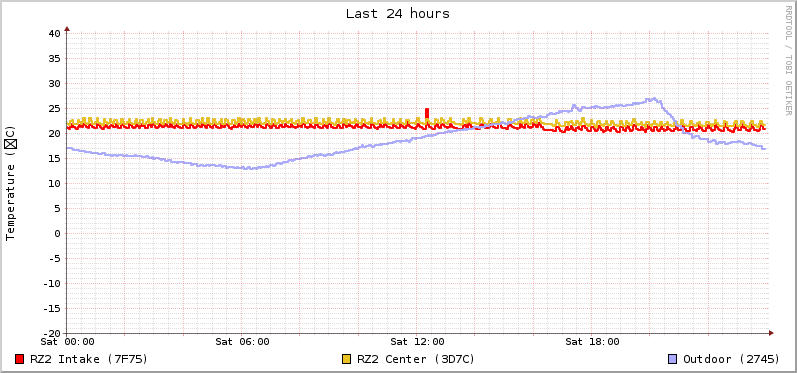The height and width of the screenshot is (373, 797).
Task: Click the arrow at x-axis right end
Action: coord(771,333)
